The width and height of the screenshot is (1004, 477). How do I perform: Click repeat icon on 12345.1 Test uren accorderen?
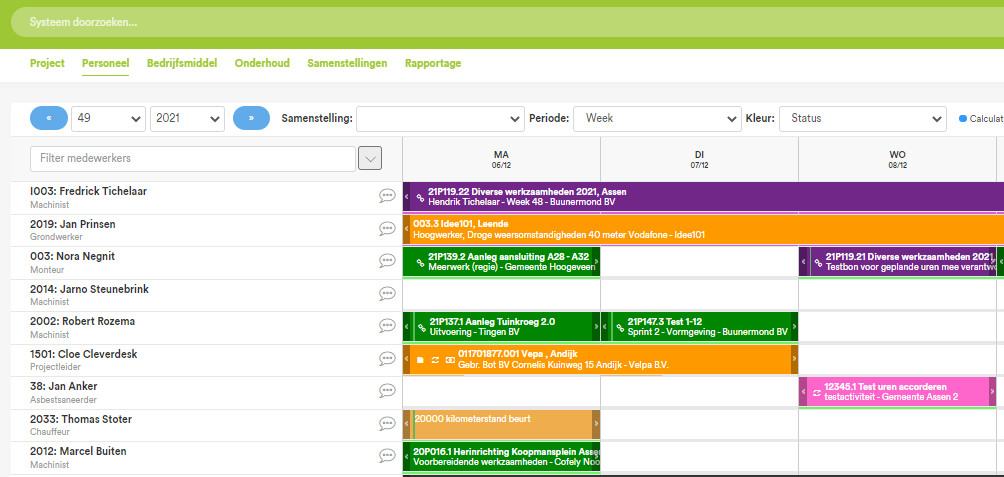point(816,392)
